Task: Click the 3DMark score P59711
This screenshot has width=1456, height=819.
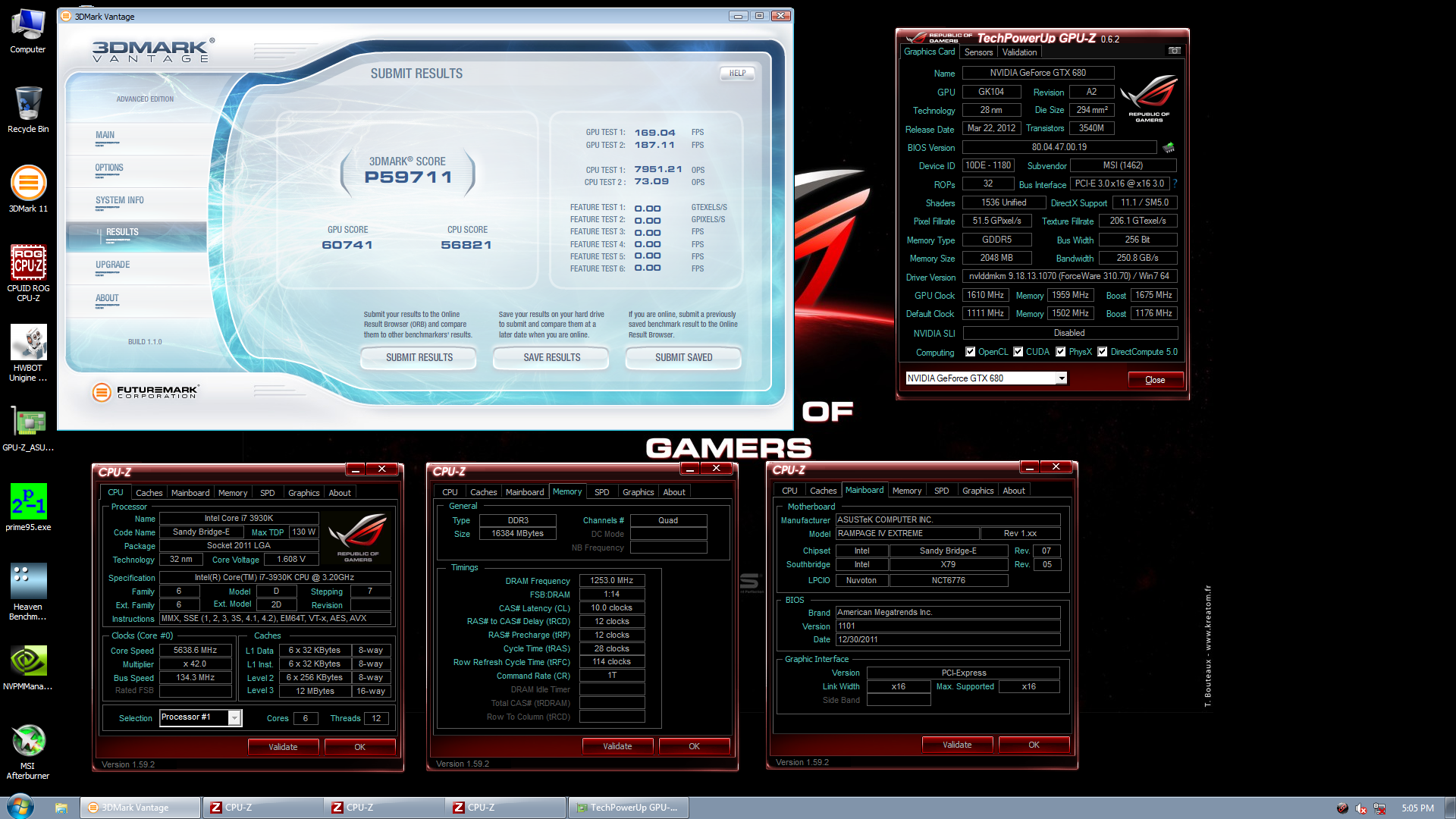Action: click(408, 177)
